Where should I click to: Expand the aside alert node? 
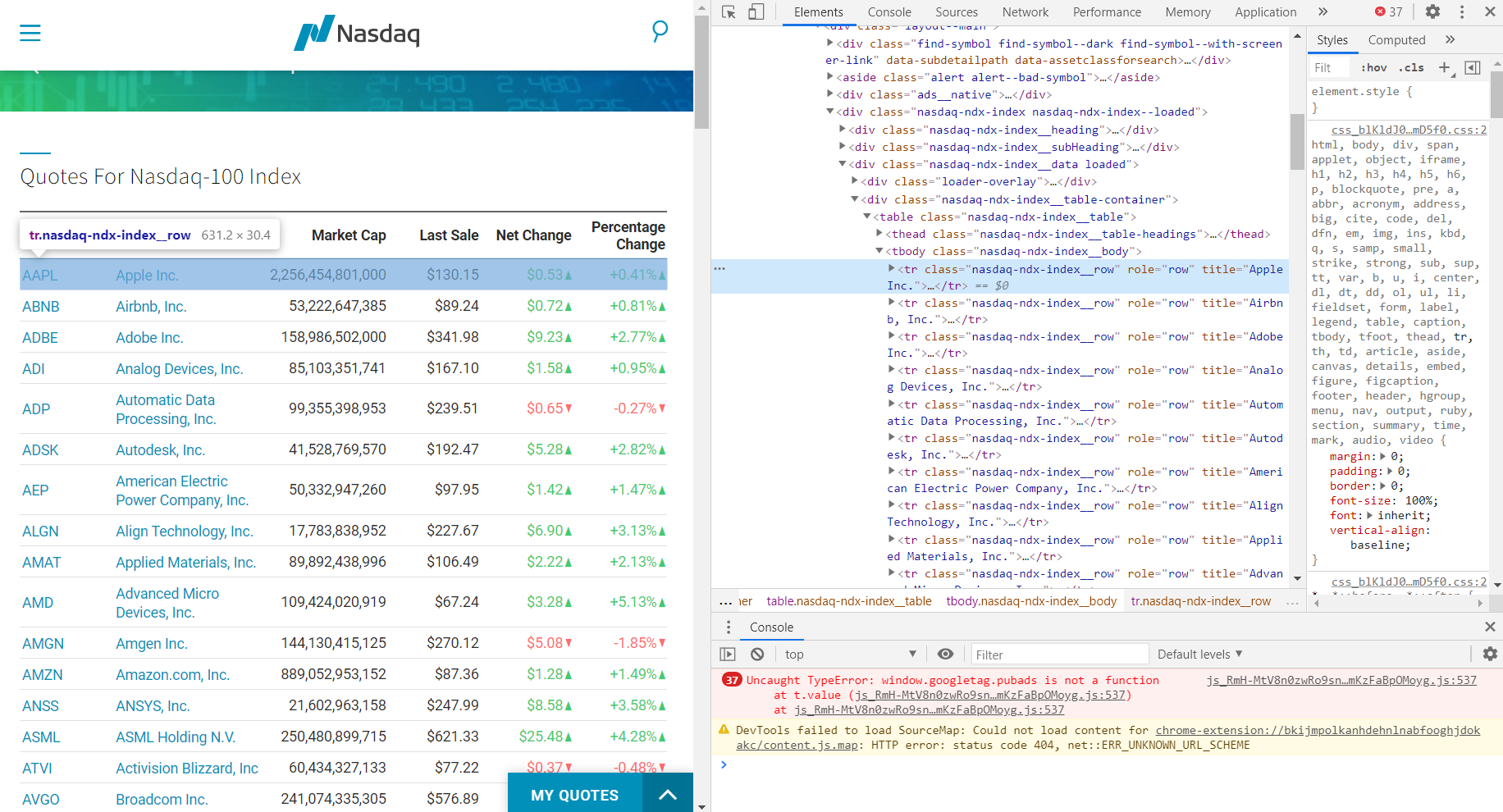click(830, 78)
